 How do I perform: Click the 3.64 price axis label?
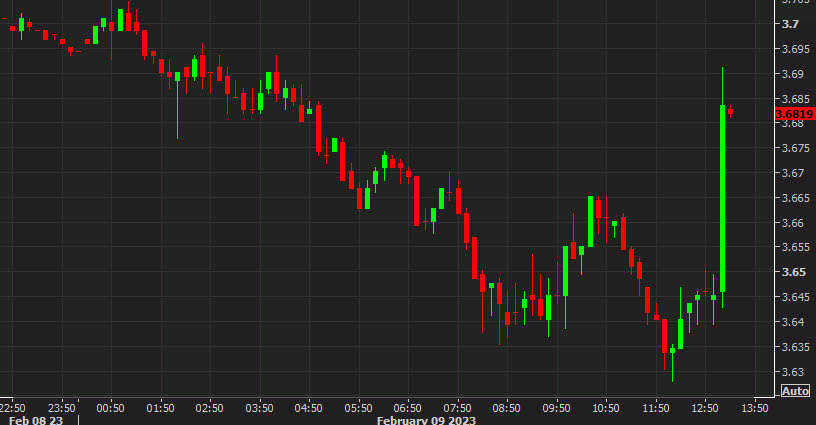792,322
